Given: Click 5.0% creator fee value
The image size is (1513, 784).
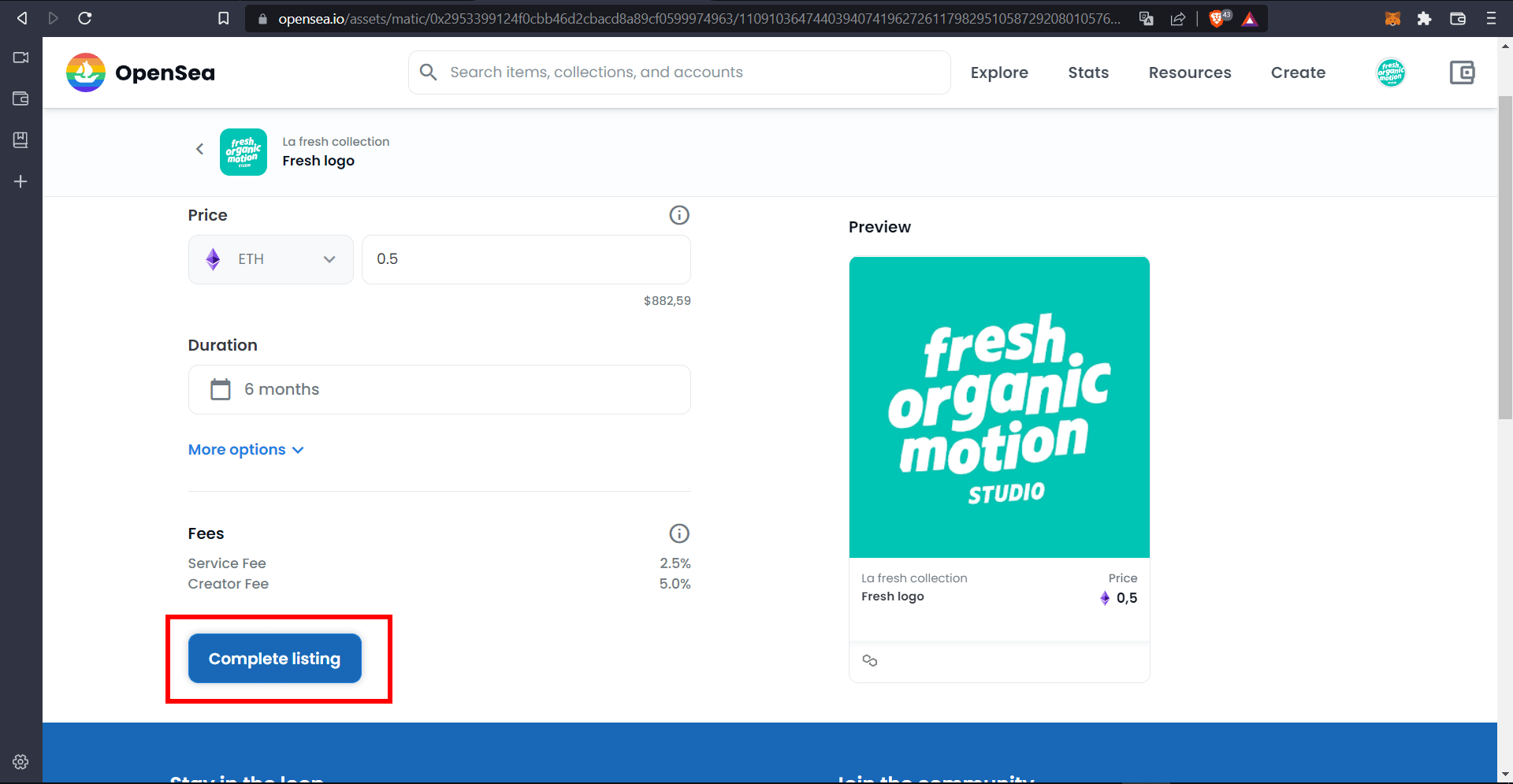Looking at the screenshot, I should click(675, 584).
